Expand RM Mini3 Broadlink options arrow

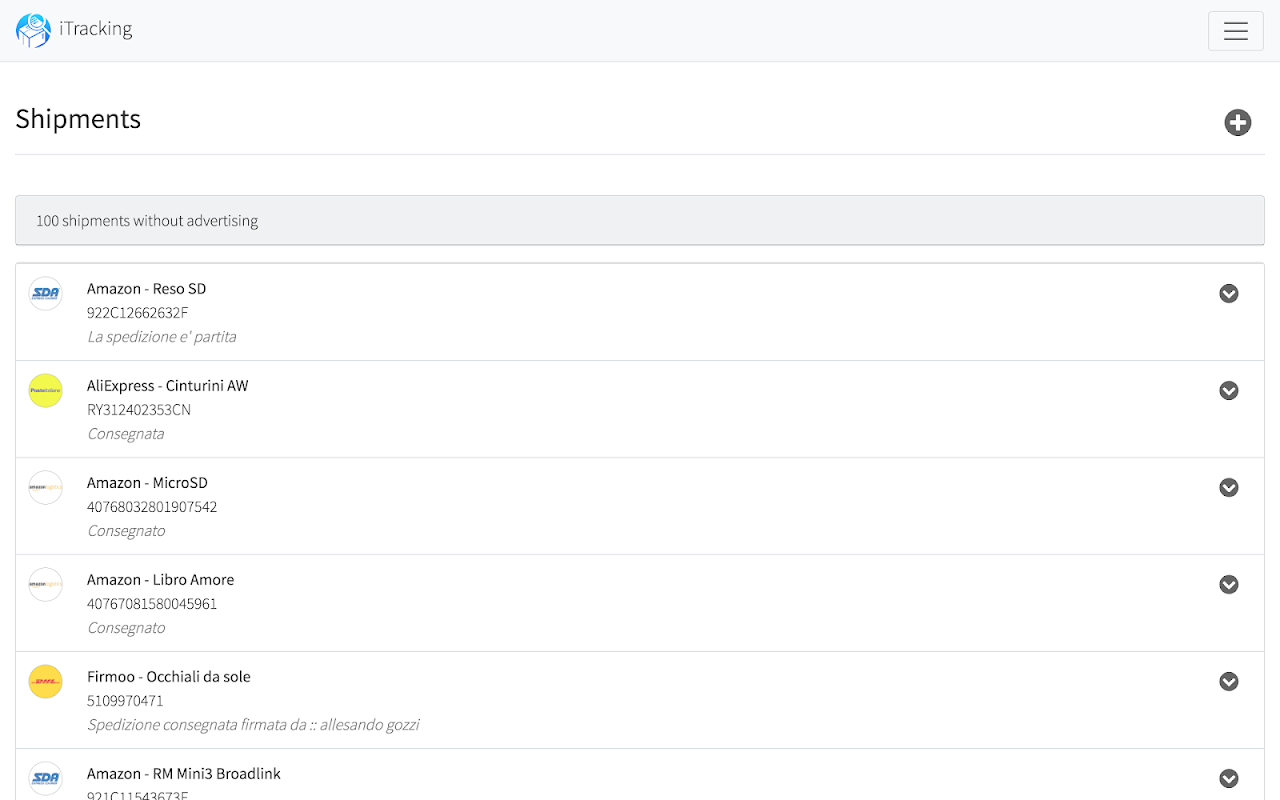[1229, 778]
